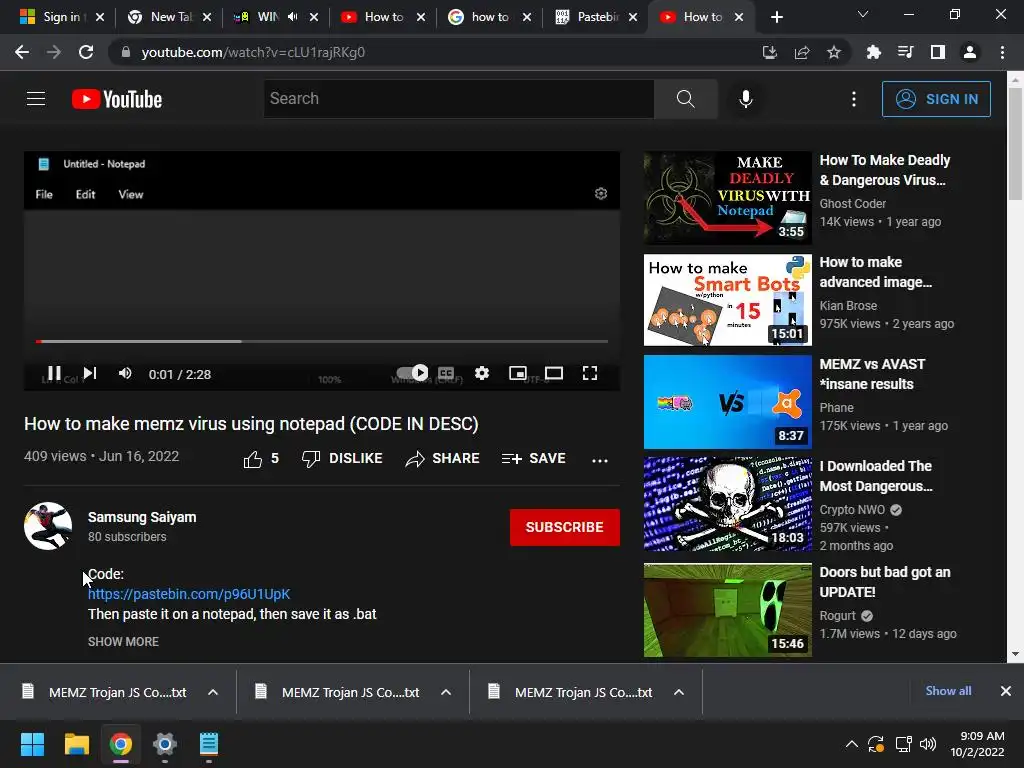
Task: Open more actions ellipsis under video
Action: coord(600,460)
